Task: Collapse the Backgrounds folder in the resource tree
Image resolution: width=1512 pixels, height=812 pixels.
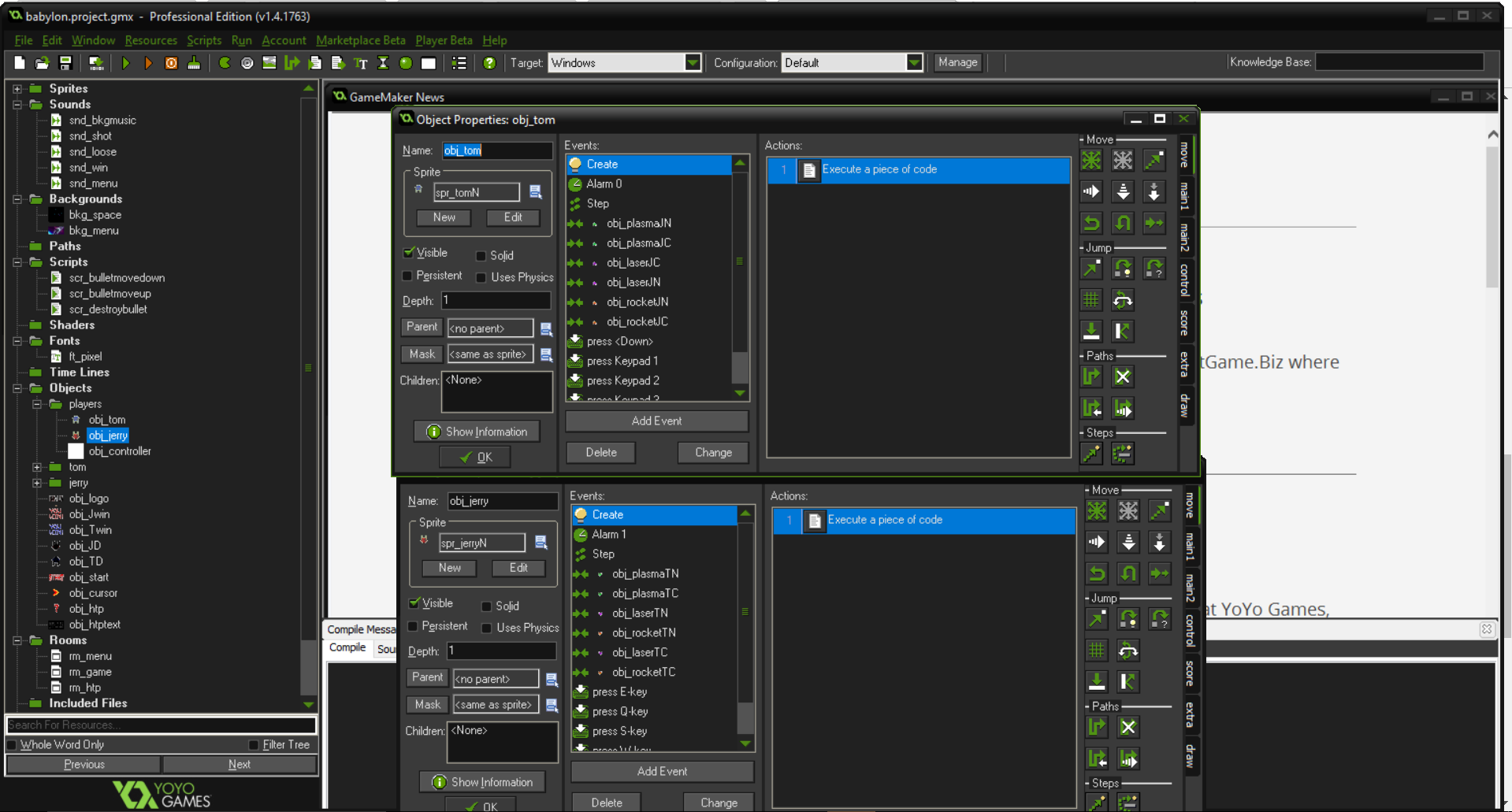Action: (17, 199)
